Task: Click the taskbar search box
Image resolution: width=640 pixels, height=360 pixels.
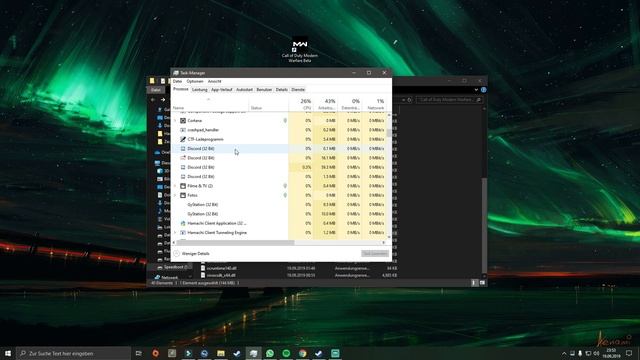Action: [73, 353]
